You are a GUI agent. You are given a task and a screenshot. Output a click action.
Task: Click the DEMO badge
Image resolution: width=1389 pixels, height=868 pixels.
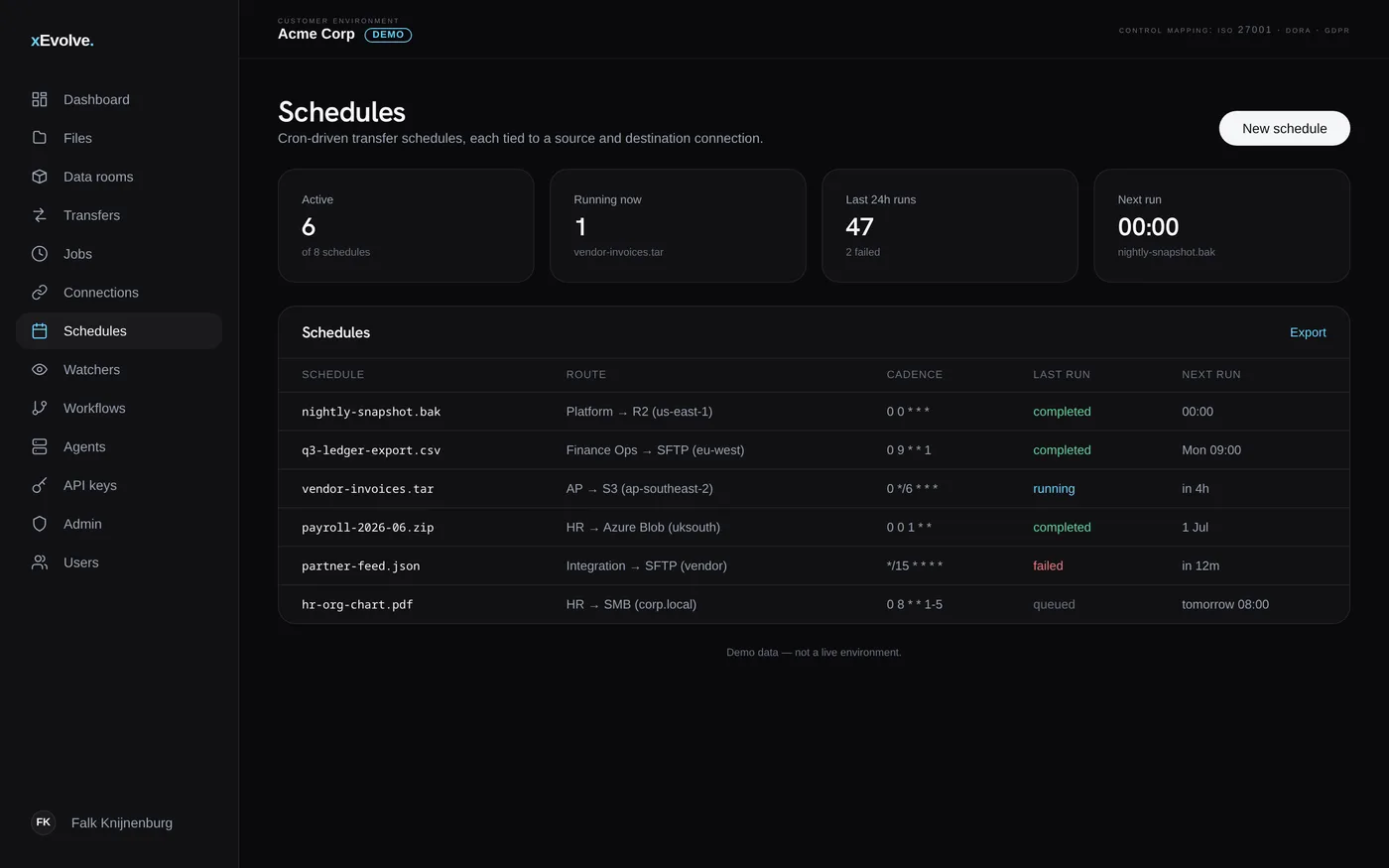388,35
